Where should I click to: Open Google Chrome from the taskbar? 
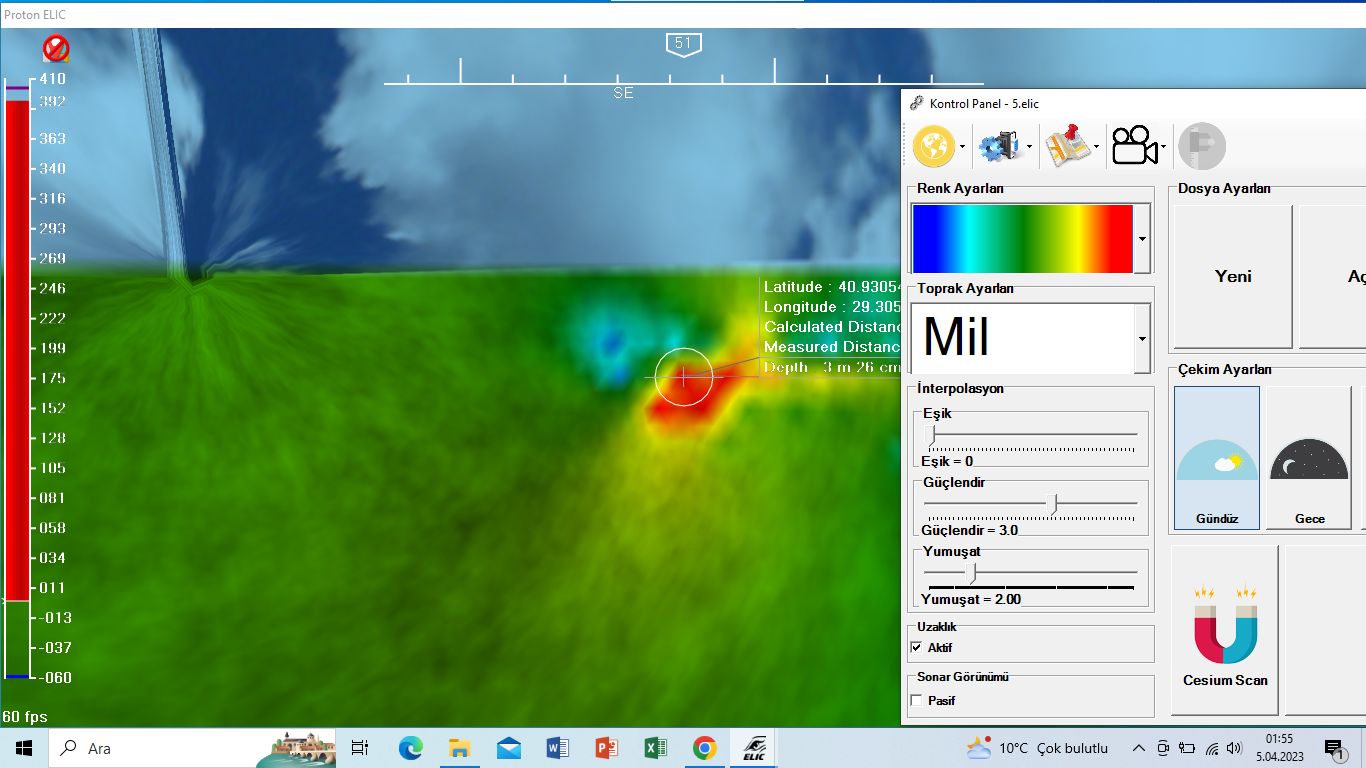[x=704, y=748]
